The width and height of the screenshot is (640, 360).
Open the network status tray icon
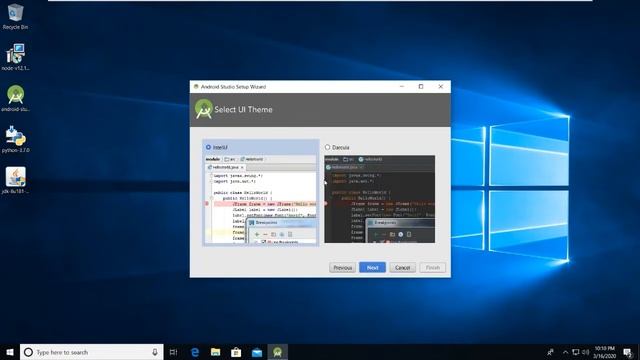pos(576,352)
